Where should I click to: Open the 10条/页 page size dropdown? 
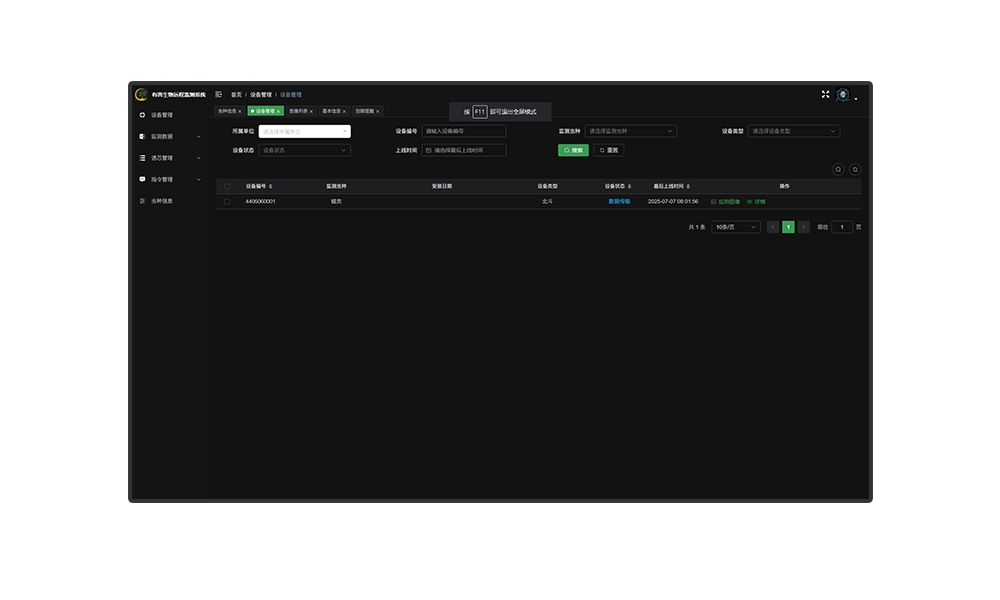click(x=736, y=227)
